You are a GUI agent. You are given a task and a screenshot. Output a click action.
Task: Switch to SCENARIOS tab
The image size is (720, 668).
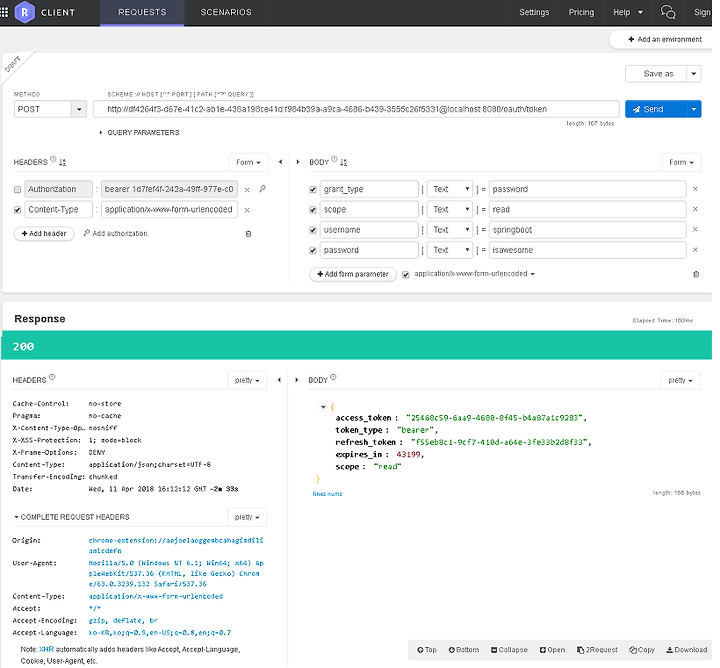[226, 12]
